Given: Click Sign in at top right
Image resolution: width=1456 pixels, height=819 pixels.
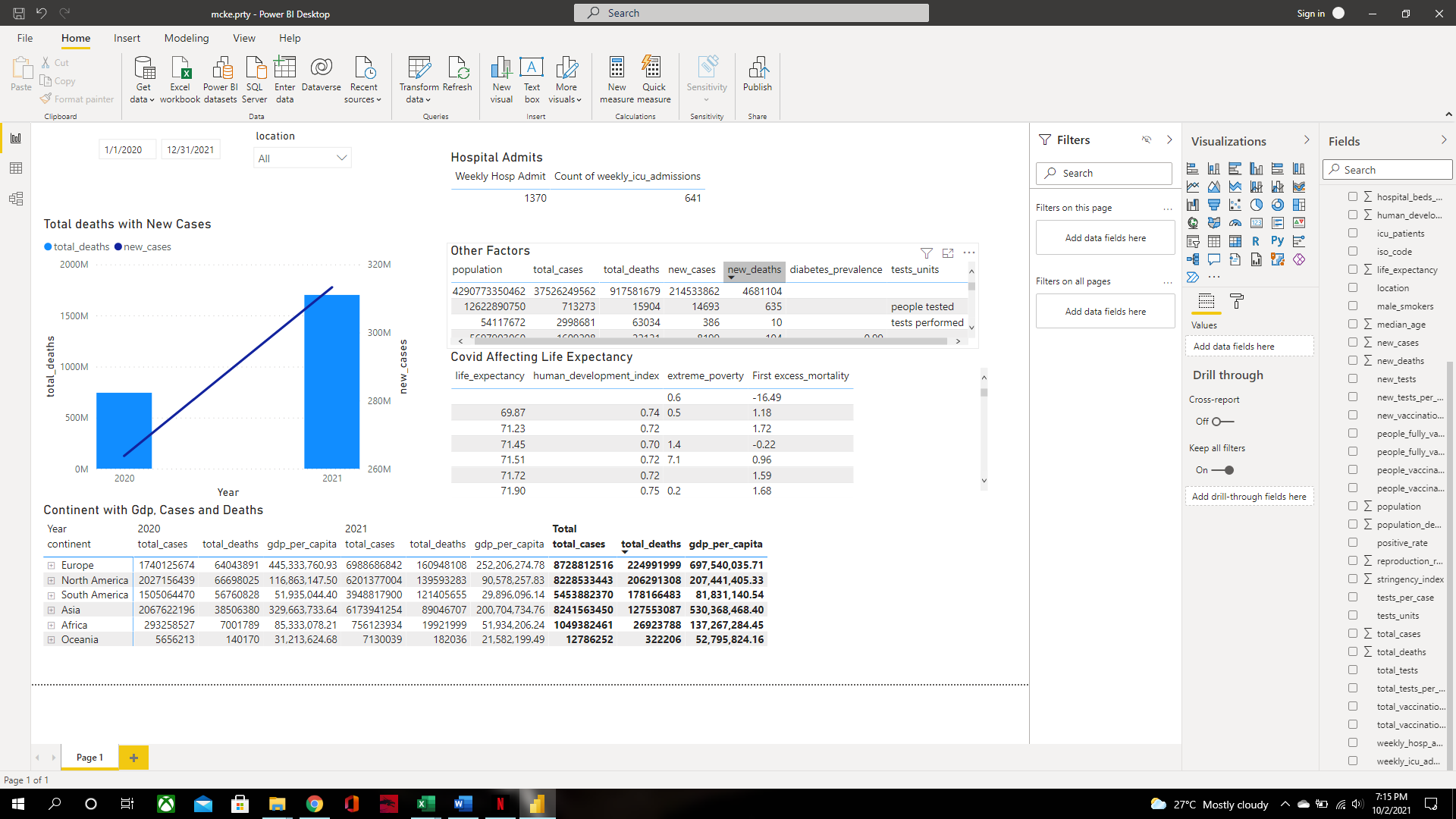Looking at the screenshot, I should pyautogui.click(x=1310, y=14).
